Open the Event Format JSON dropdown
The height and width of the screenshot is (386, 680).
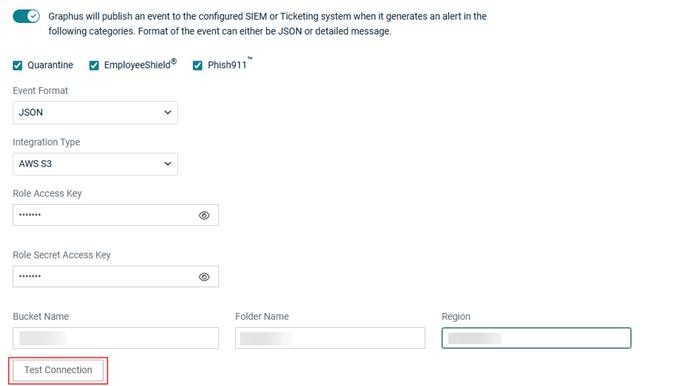95,113
